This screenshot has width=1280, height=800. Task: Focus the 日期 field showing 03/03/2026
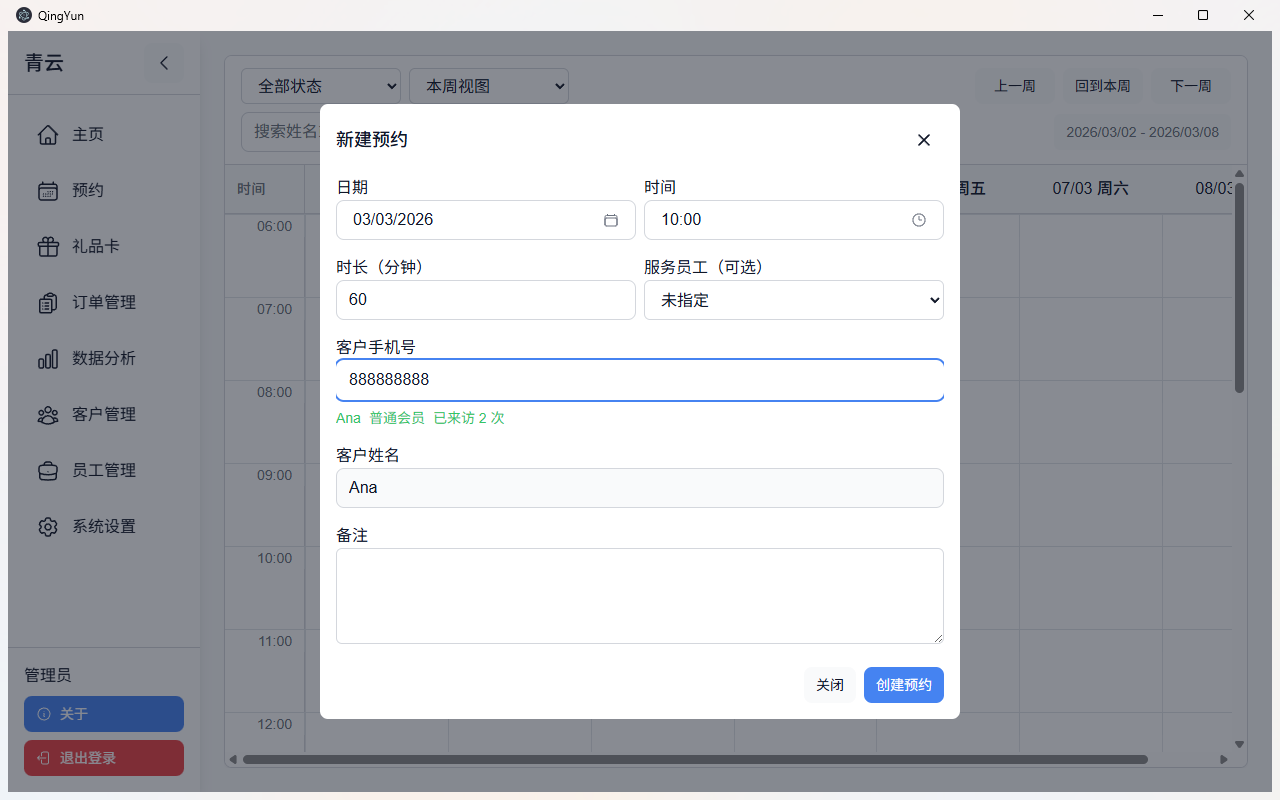tap(486, 220)
